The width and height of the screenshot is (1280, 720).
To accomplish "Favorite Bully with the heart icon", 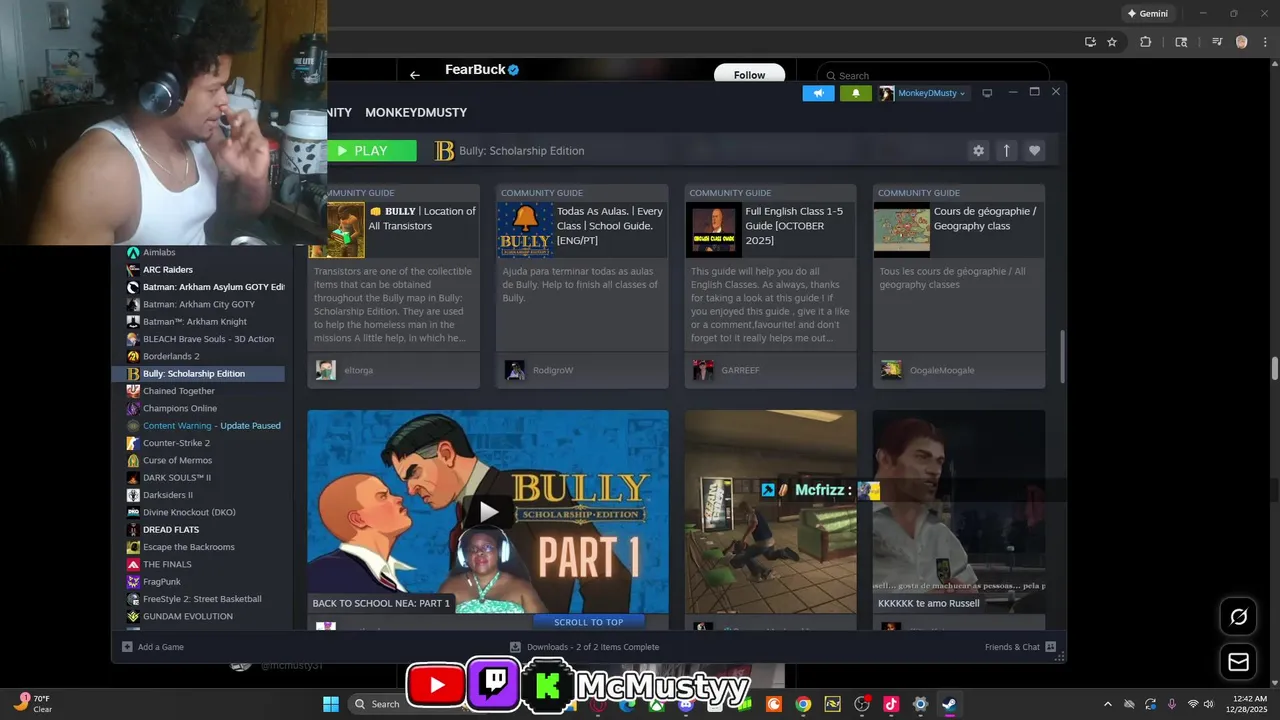I will 1035,150.
